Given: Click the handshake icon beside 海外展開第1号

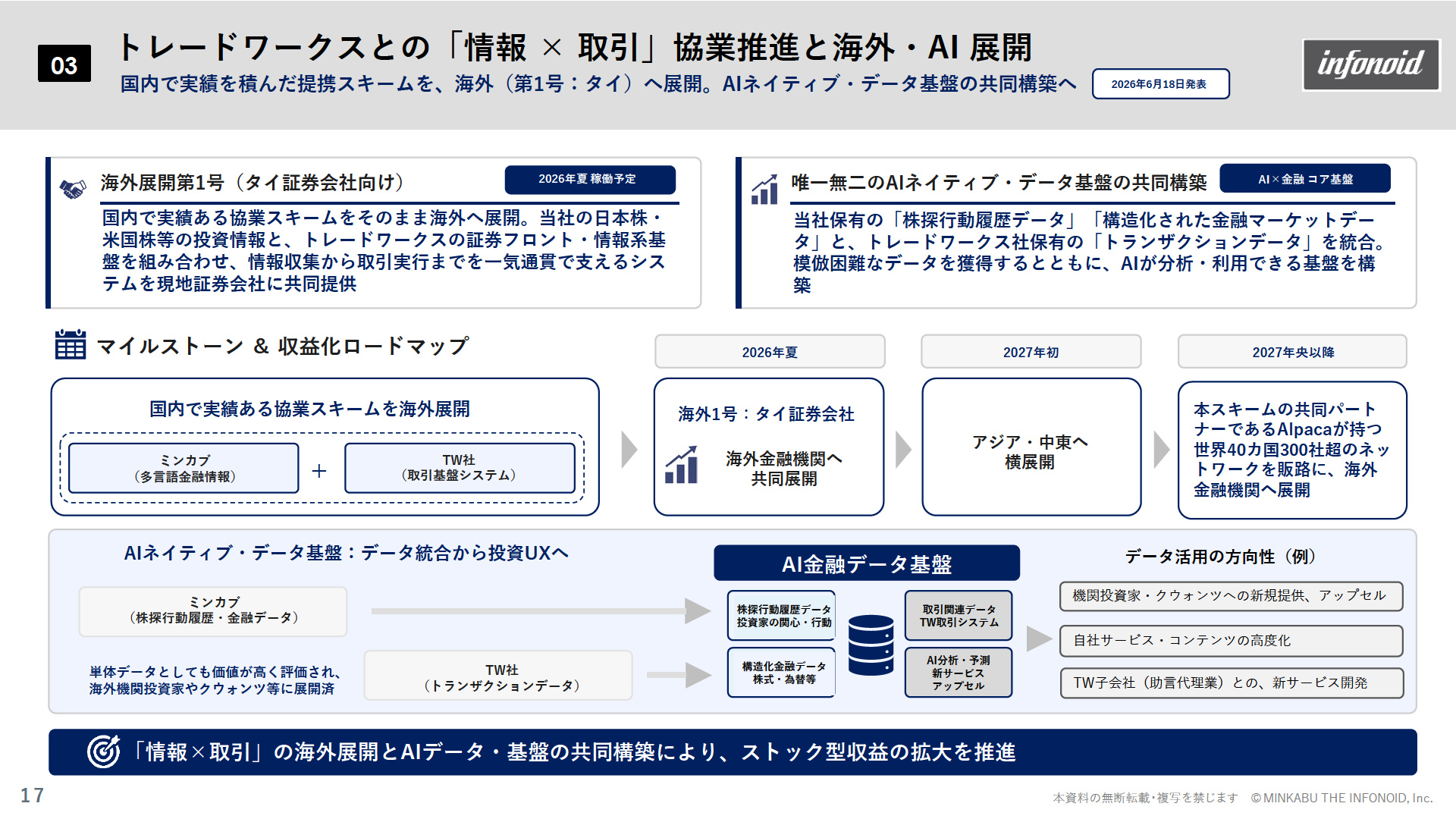Looking at the screenshot, I should 73,188.
